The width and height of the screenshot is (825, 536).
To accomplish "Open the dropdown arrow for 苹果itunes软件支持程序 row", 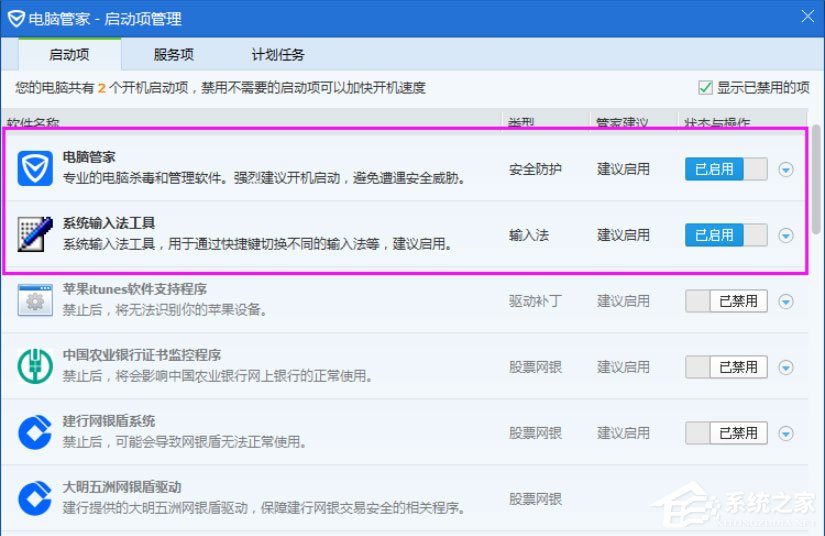I will (x=786, y=301).
